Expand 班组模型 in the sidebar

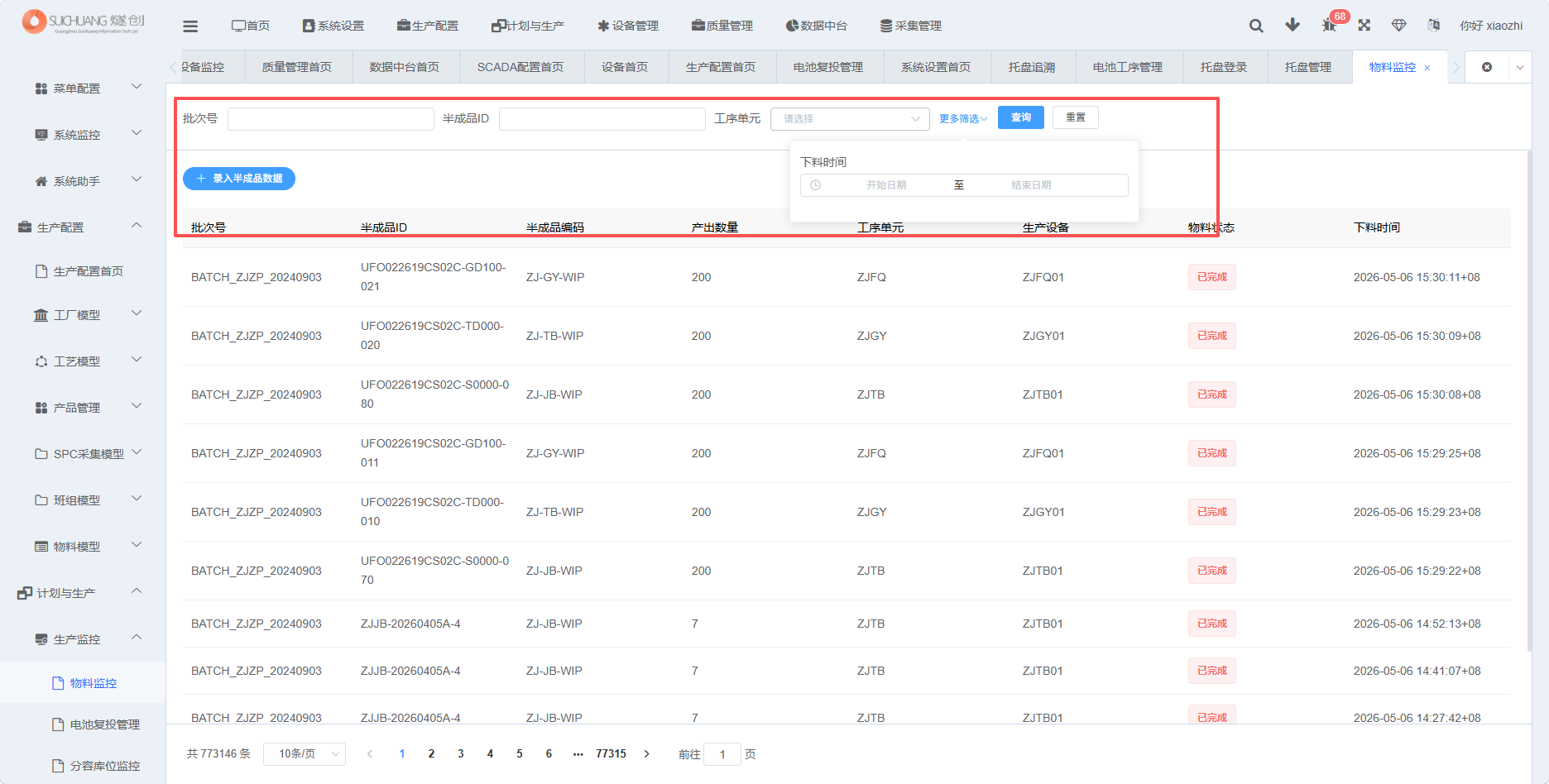point(83,500)
